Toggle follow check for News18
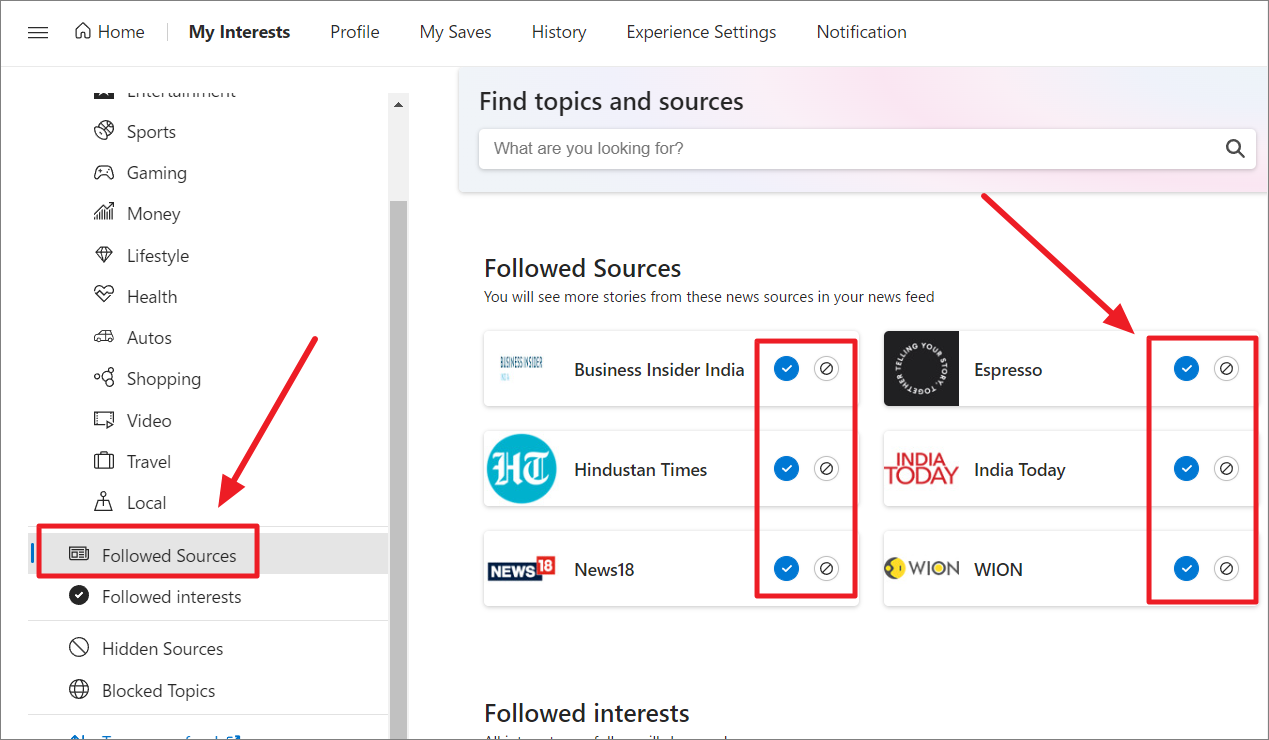 (787, 569)
